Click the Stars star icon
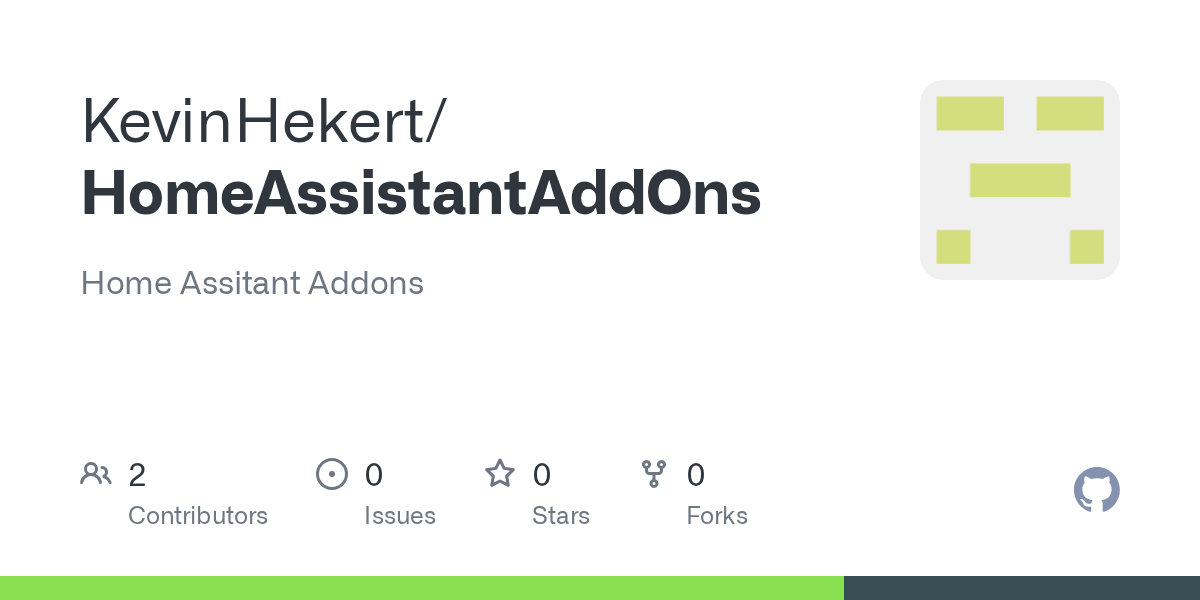Screen dimensions: 1200x600 [x=499, y=473]
